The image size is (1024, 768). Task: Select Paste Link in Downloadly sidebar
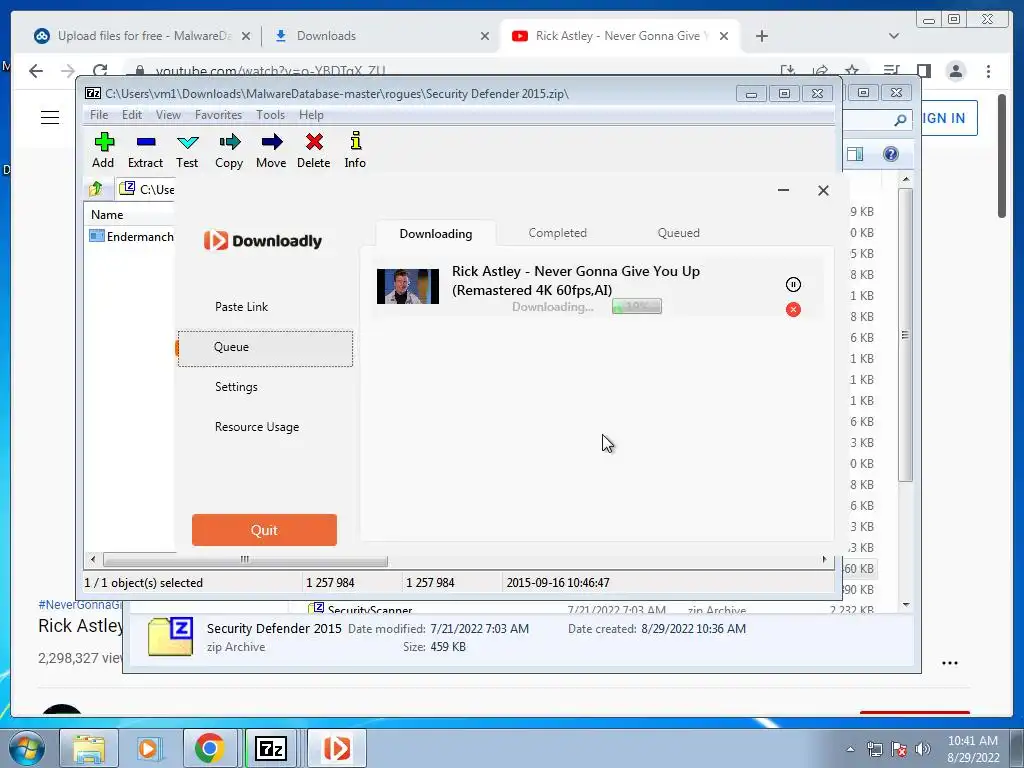242,307
